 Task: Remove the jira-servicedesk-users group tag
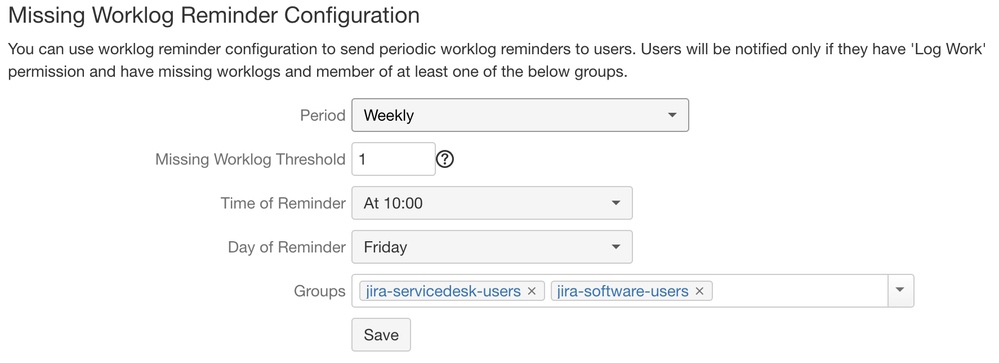532,292
